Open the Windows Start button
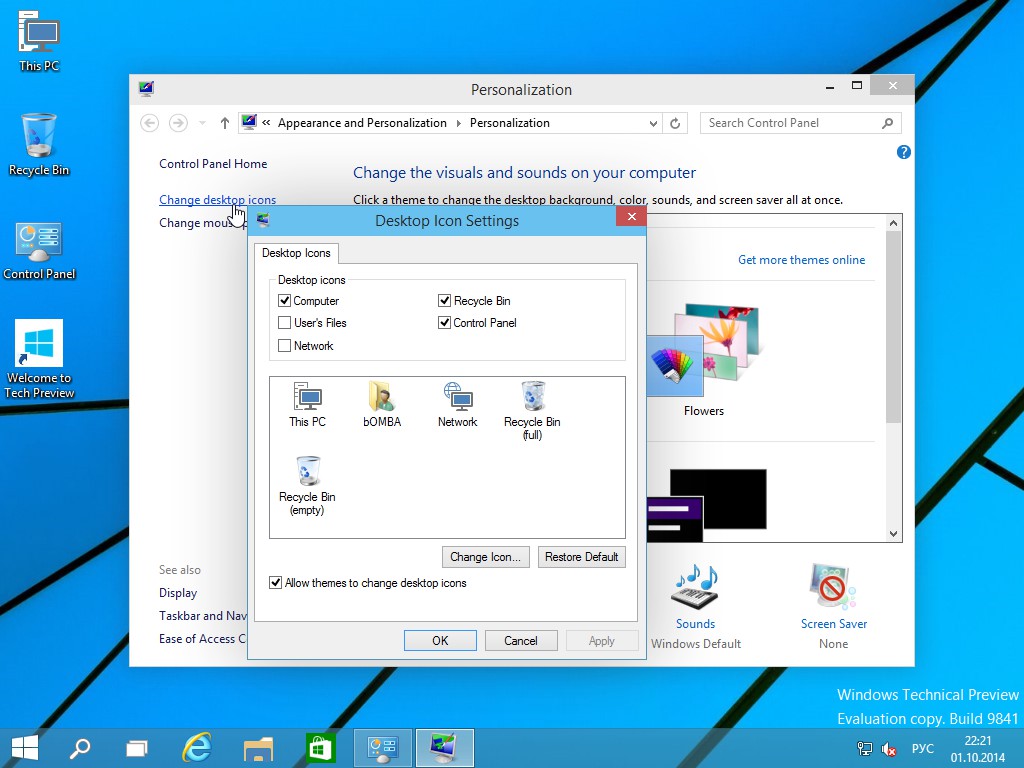1024x768 pixels. click(x=25, y=748)
